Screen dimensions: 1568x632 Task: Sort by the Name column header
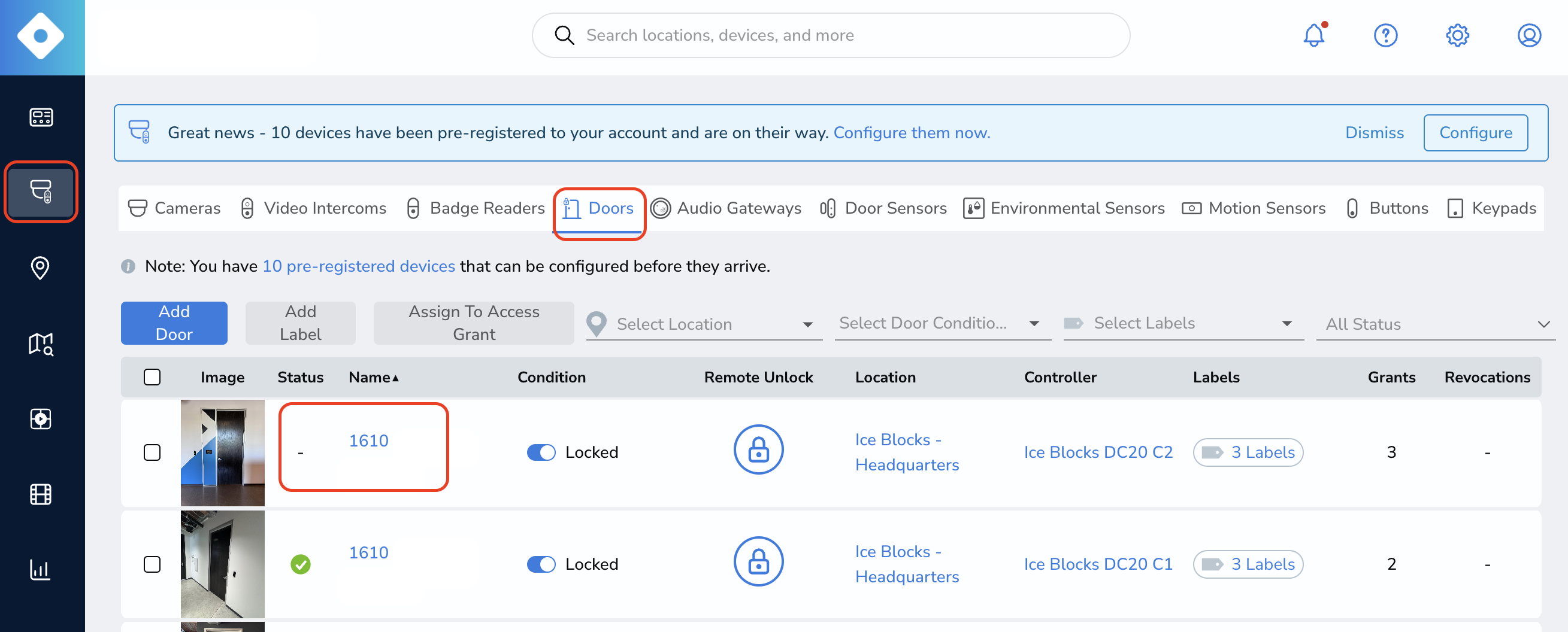pyautogui.click(x=373, y=377)
